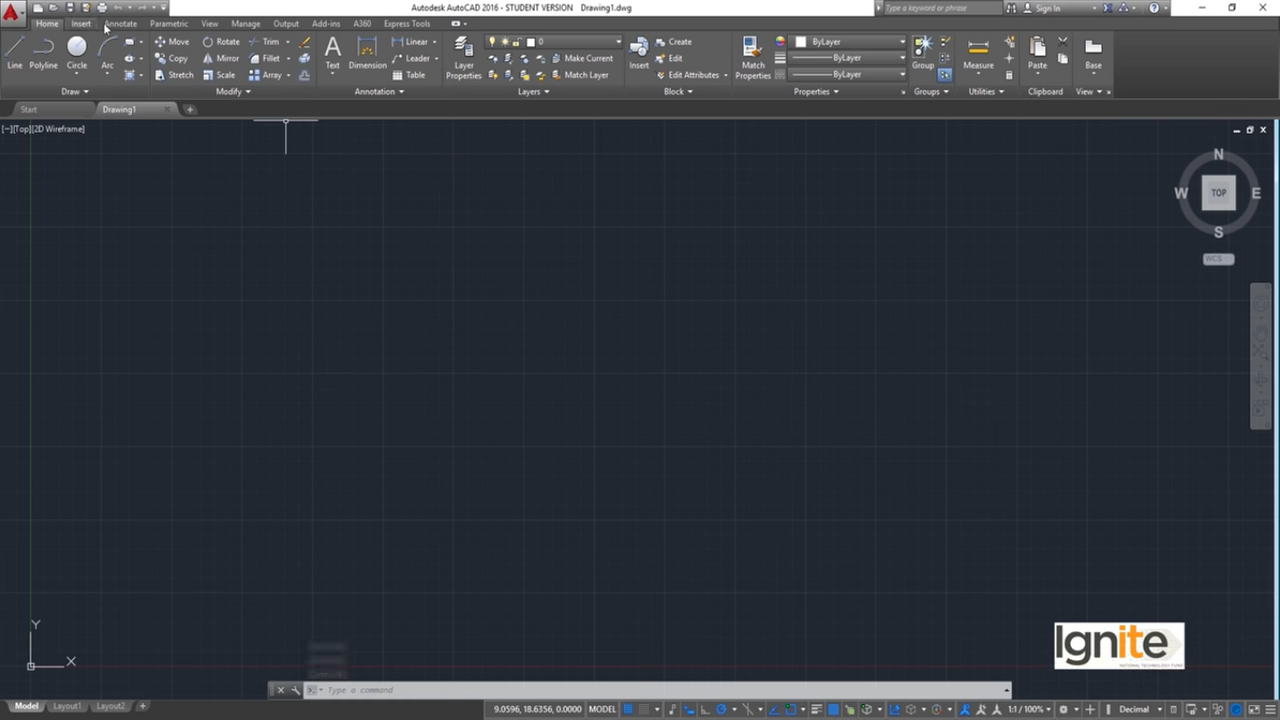
Task: Switch to the Insert ribbon tab
Action: tap(81, 23)
